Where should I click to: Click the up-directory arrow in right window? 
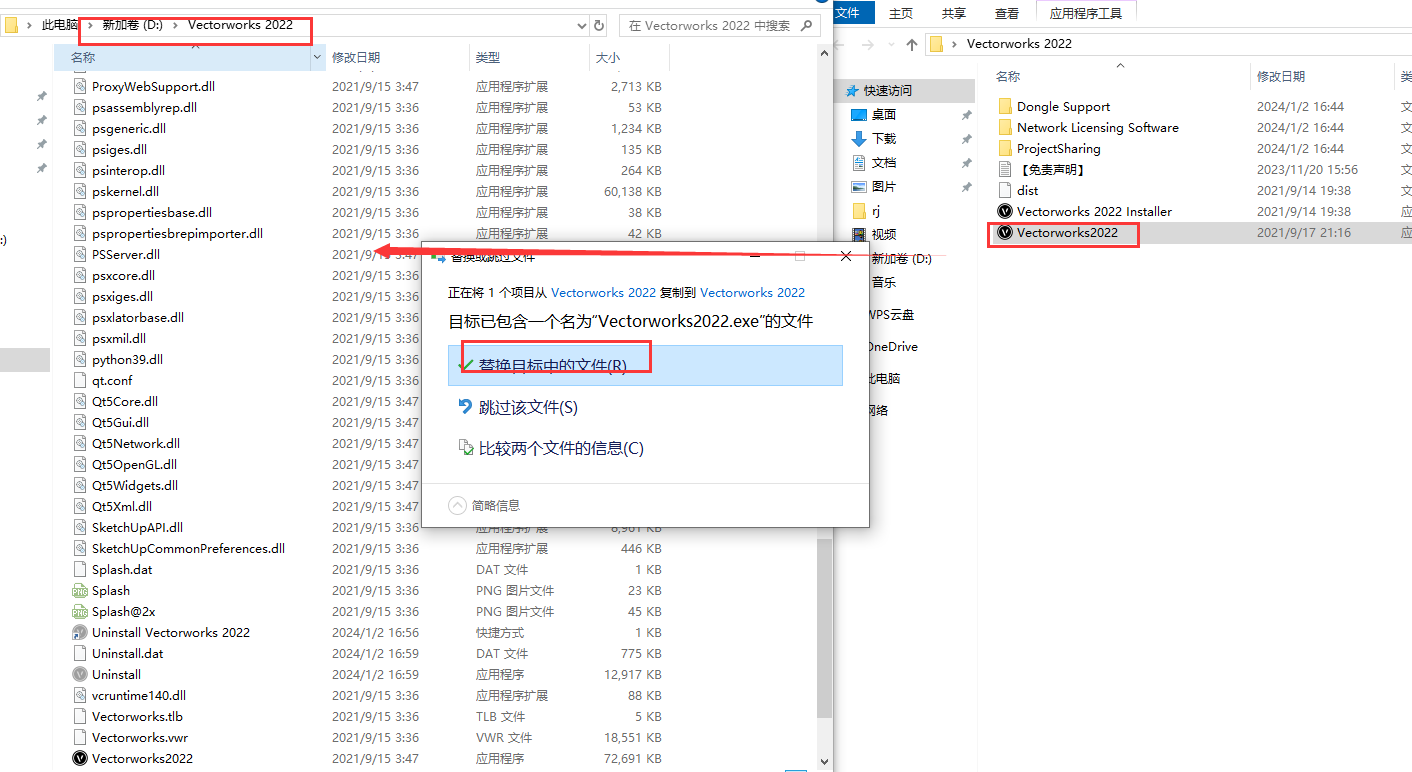(911, 44)
